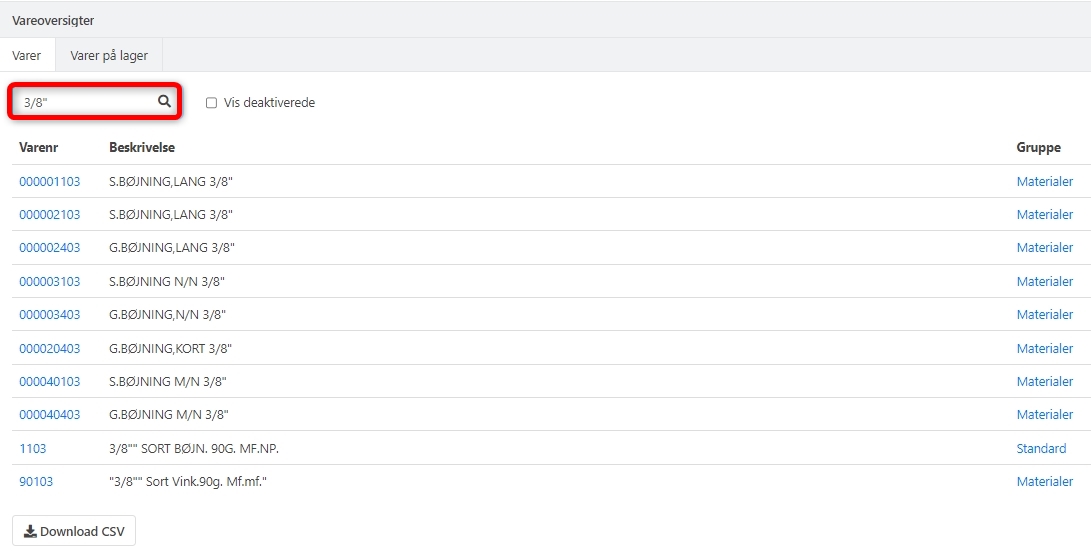This screenshot has width=1091, height=553.
Task: Open item number 000002403
Action: tap(50, 248)
